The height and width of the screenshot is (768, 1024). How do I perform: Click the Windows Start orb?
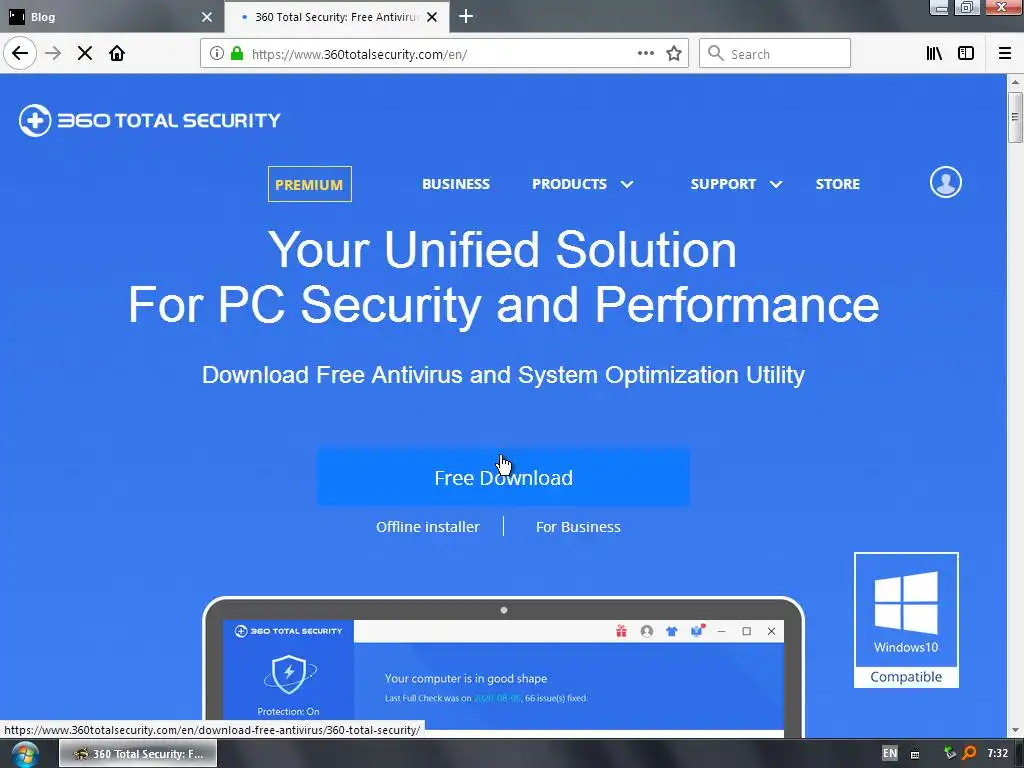tap(24, 754)
